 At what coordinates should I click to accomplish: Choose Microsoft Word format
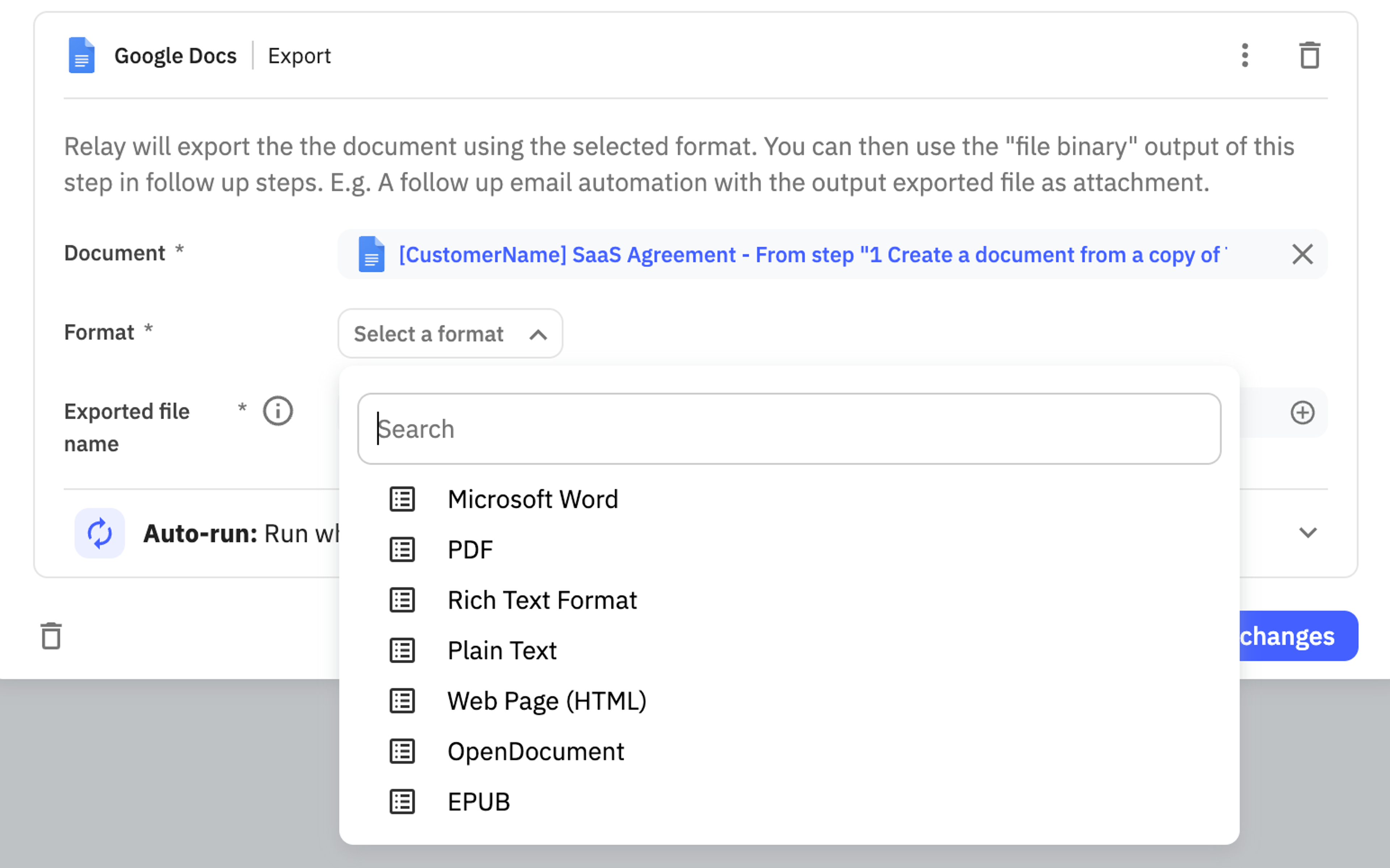coord(532,500)
